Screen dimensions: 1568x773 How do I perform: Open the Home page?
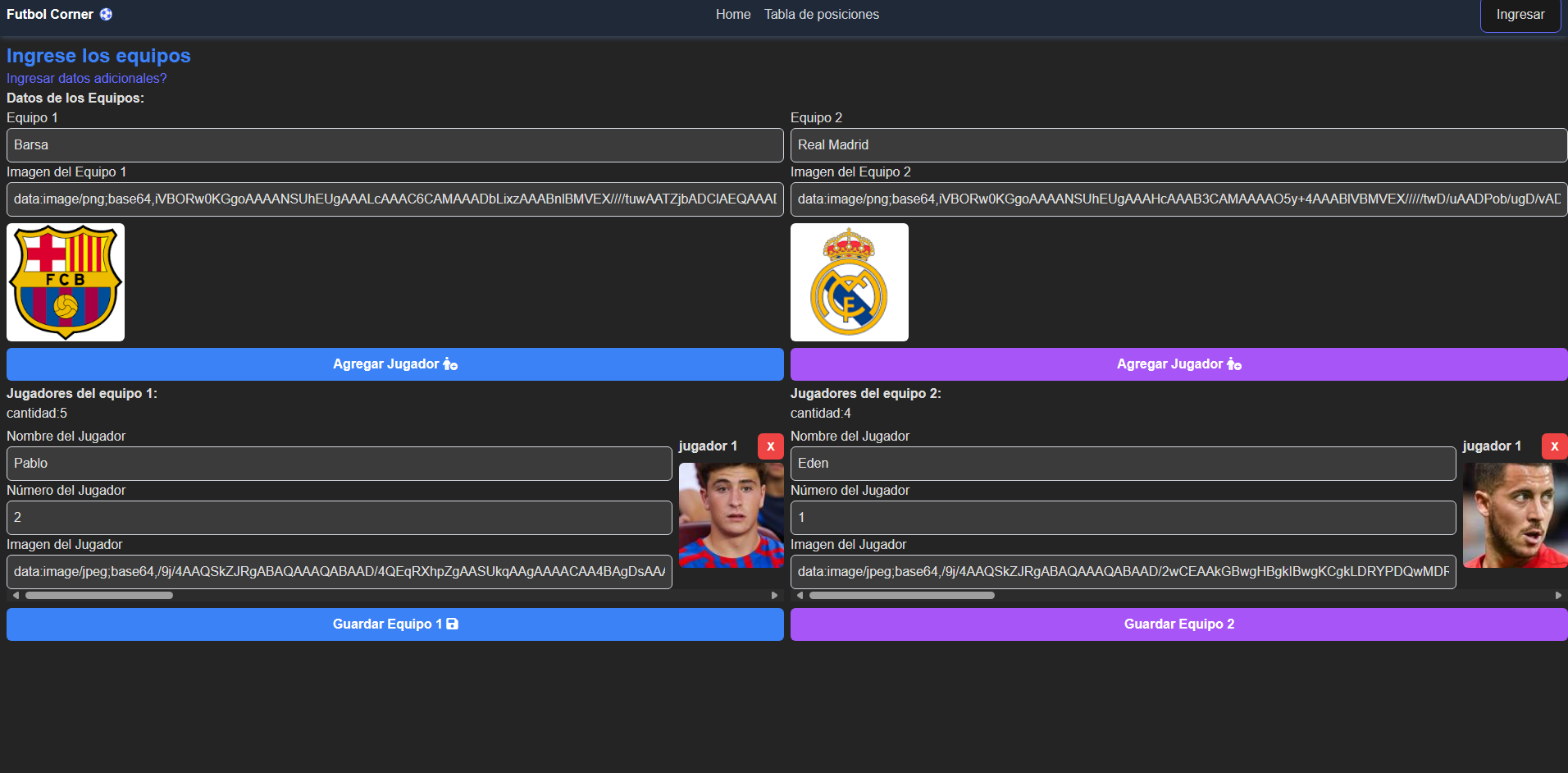point(733,14)
